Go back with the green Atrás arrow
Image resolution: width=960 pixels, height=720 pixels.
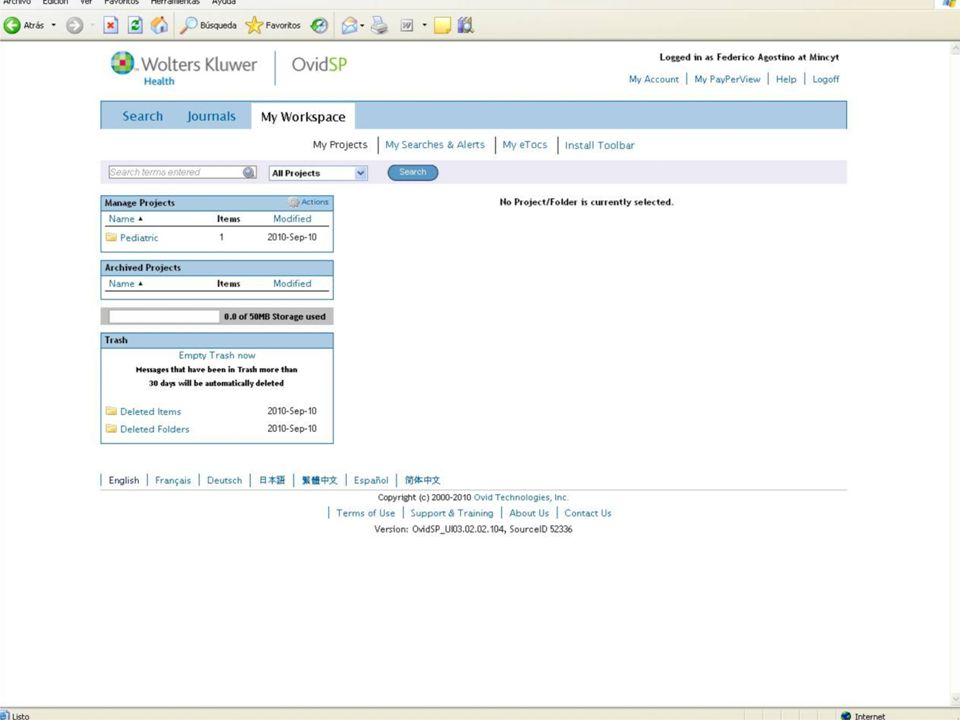[24, 25]
